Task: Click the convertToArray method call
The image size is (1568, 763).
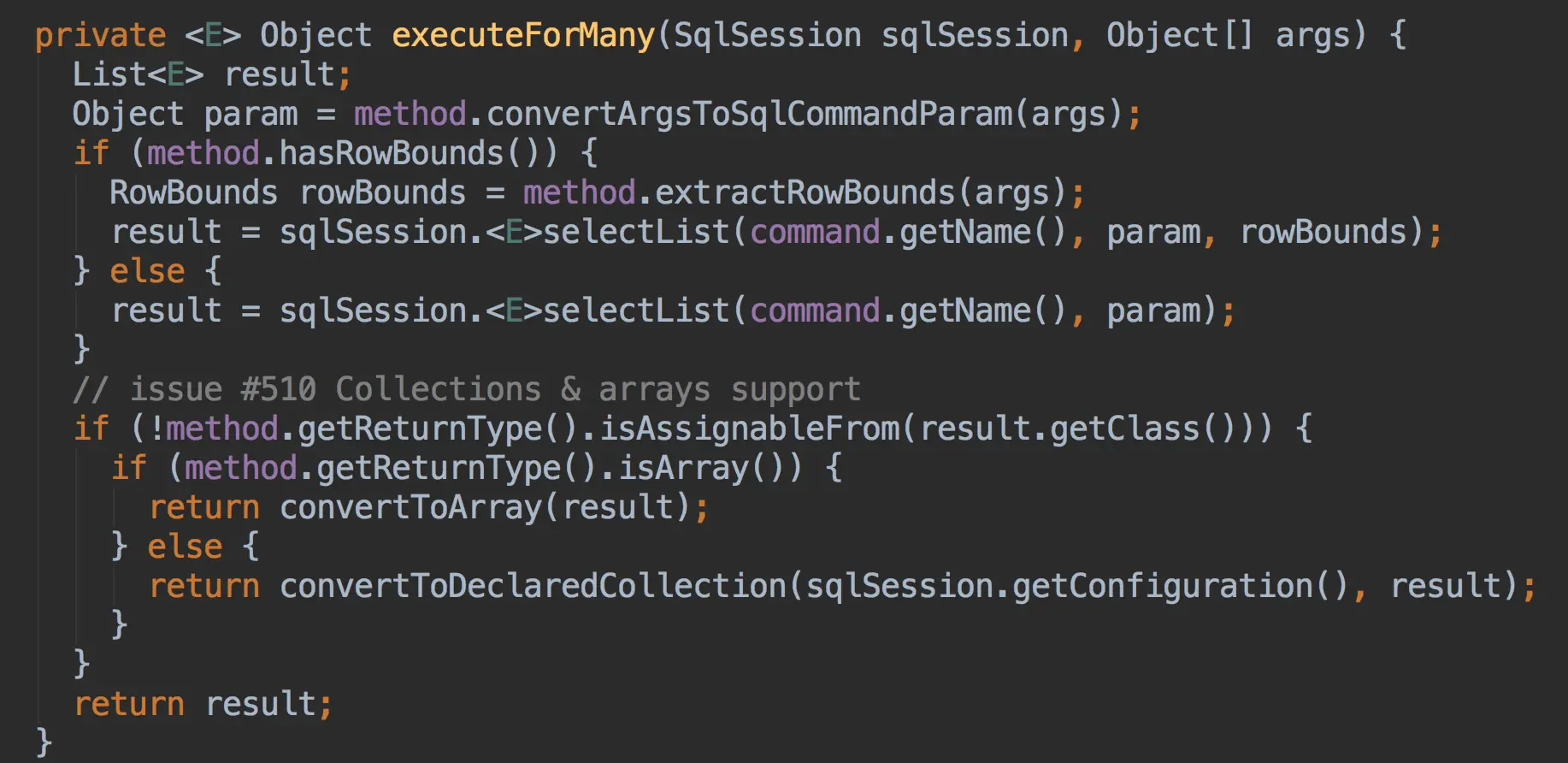Action: tap(410, 507)
